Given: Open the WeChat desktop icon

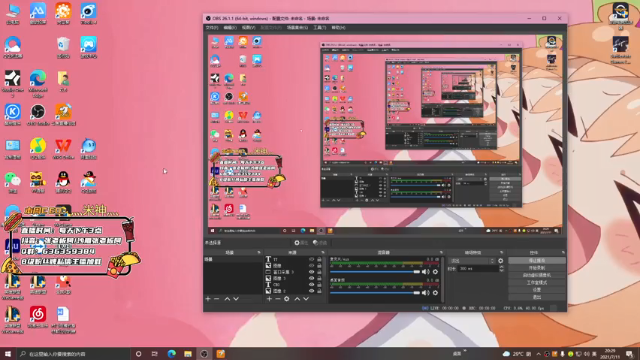Looking at the screenshot, I should tap(13, 182).
